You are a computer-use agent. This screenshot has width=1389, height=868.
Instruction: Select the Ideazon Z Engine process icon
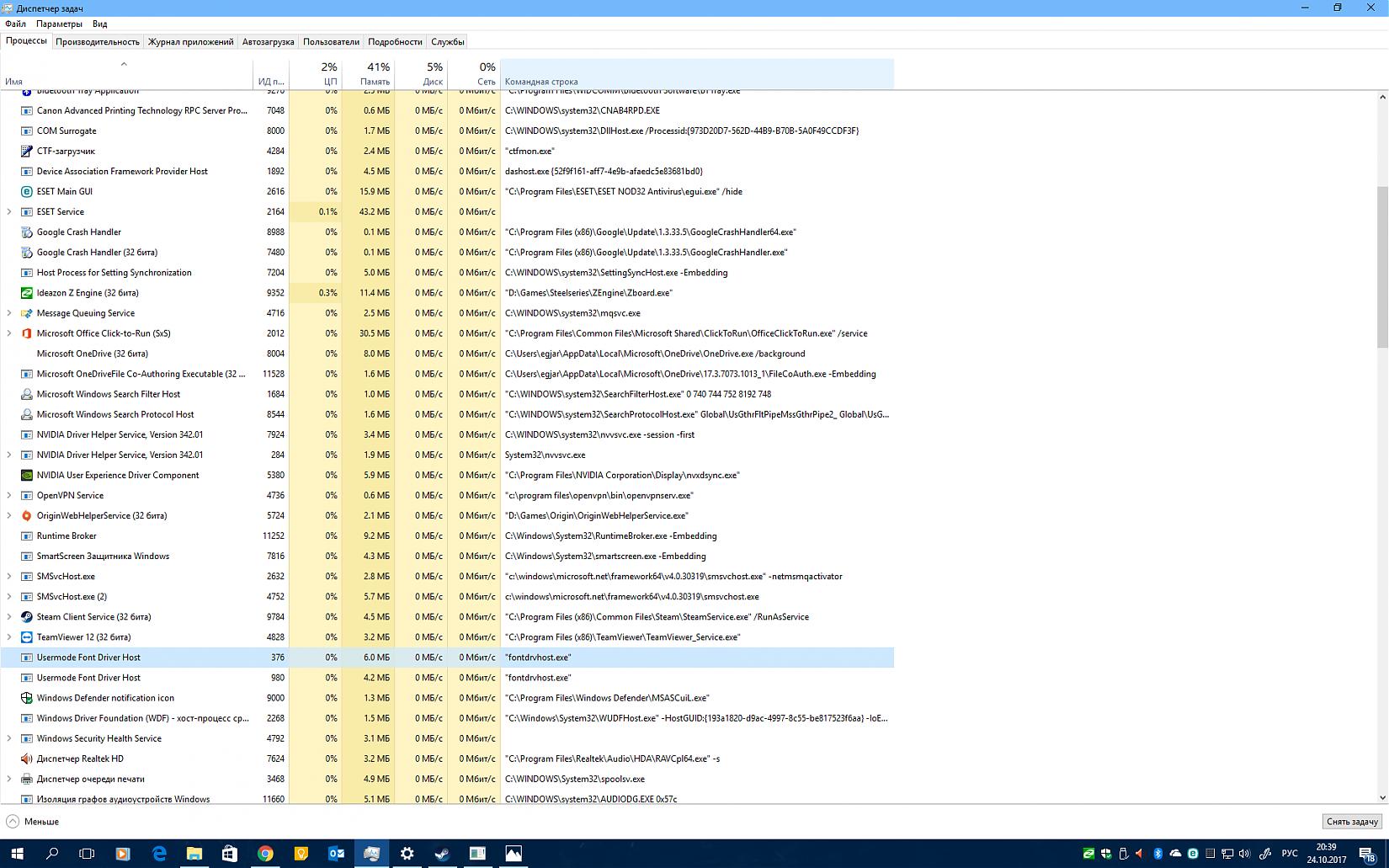(x=26, y=293)
